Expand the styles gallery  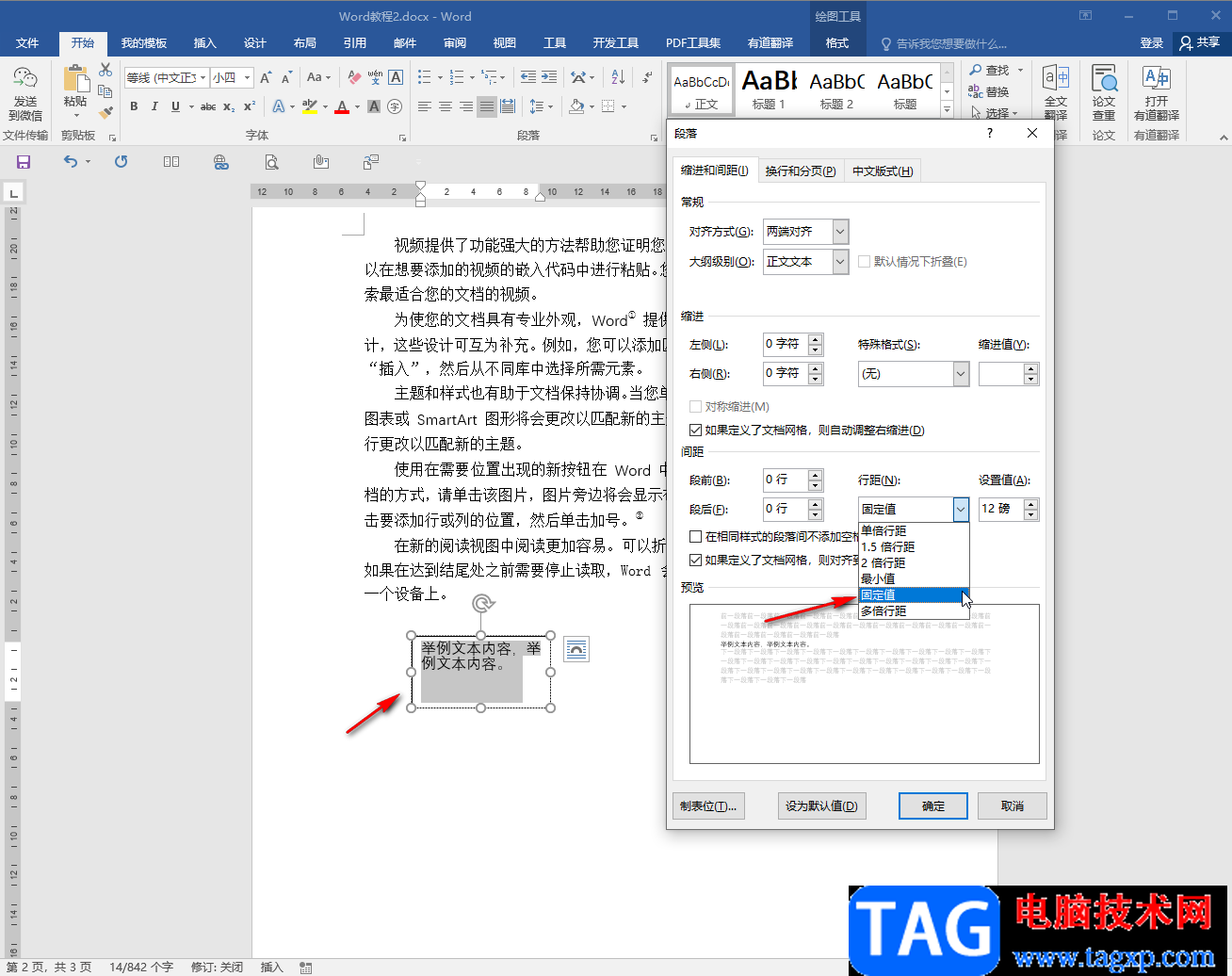947,111
